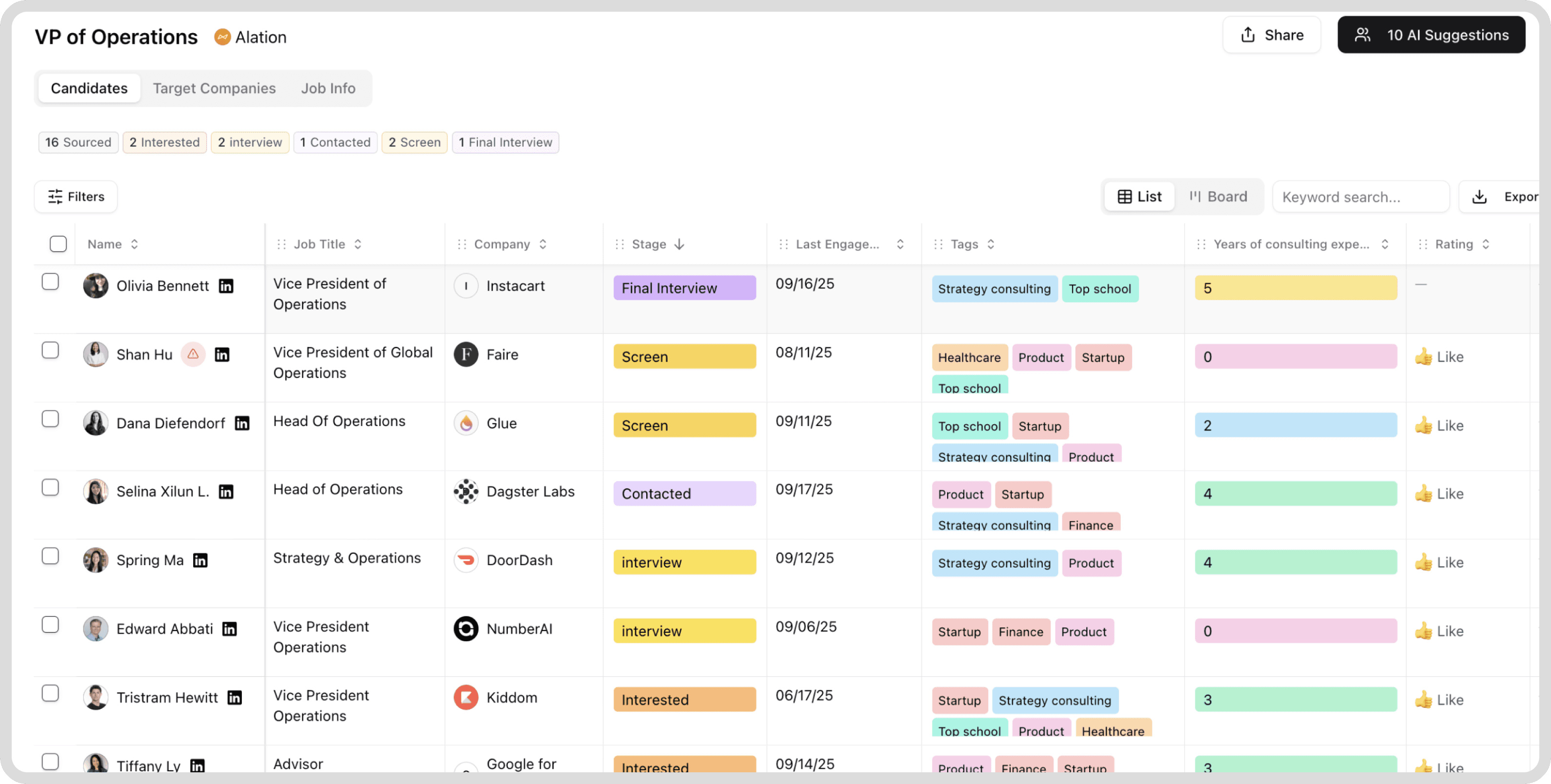Click the drag handle on the Rating column
This screenshot has width=1551, height=784.
pyautogui.click(x=1423, y=244)
